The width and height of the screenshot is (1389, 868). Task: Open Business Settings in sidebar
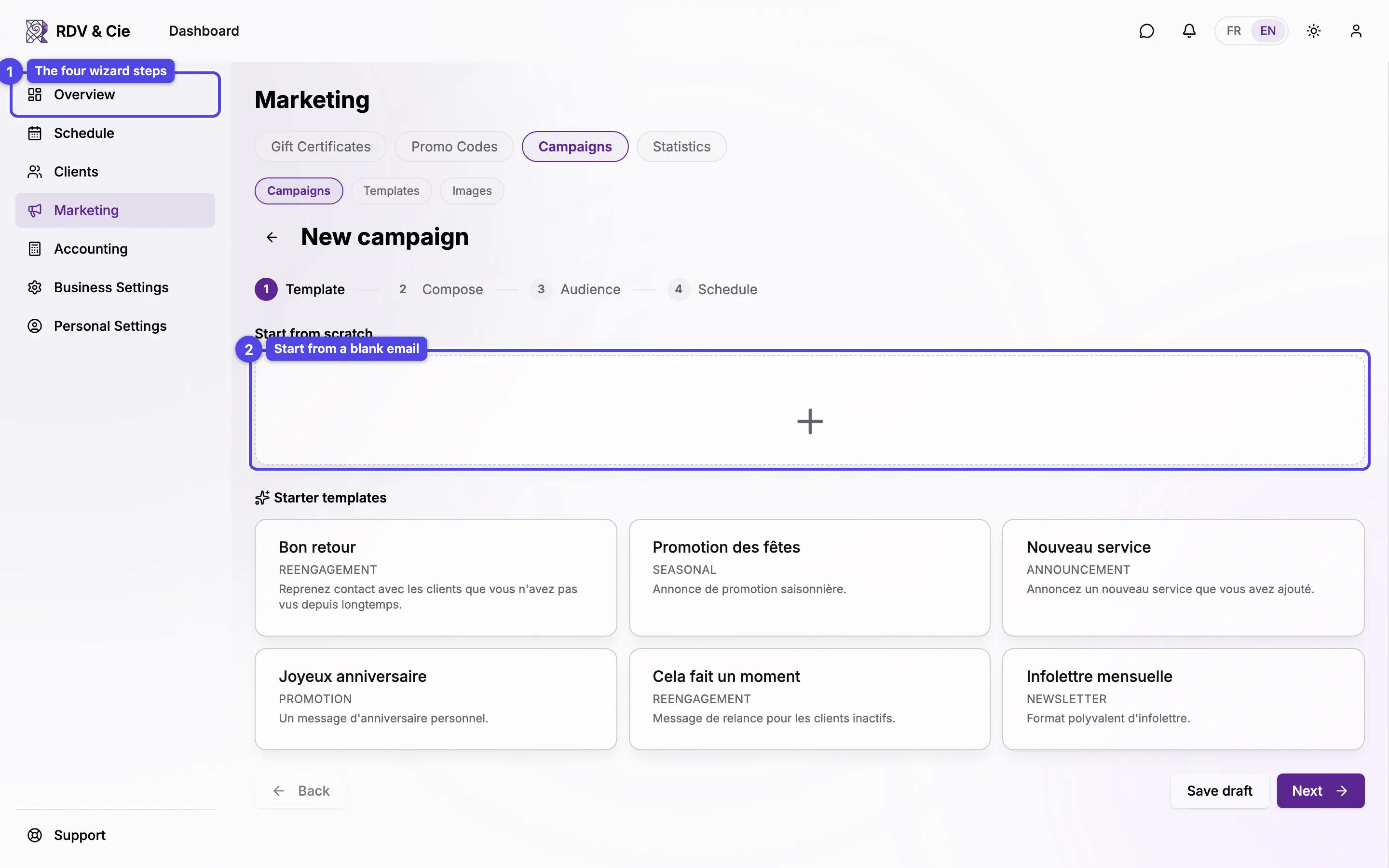pos(115,287)
